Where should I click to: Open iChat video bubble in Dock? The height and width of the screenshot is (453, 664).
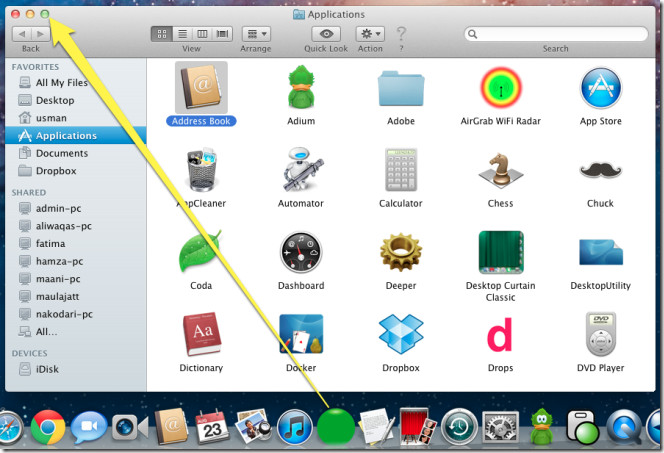pyautogui.click(x=89, y=428)
